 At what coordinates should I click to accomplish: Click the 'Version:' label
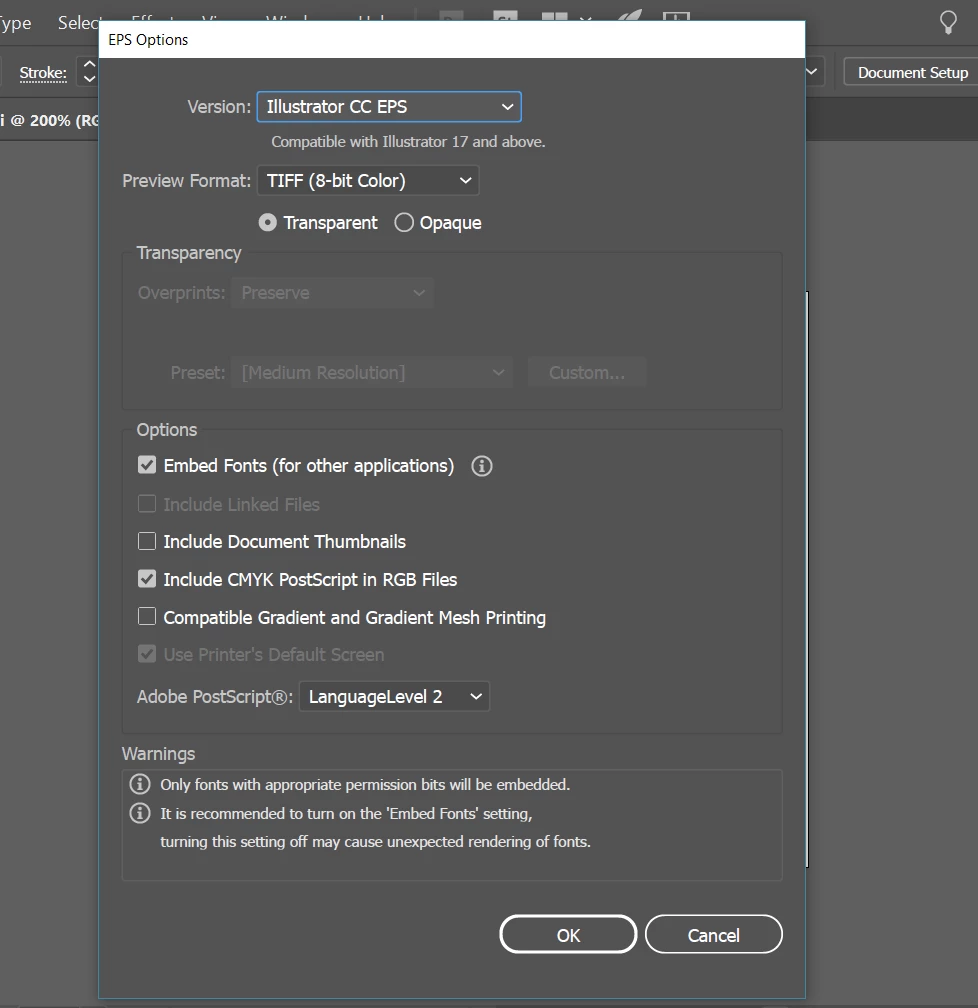point(219,107)
